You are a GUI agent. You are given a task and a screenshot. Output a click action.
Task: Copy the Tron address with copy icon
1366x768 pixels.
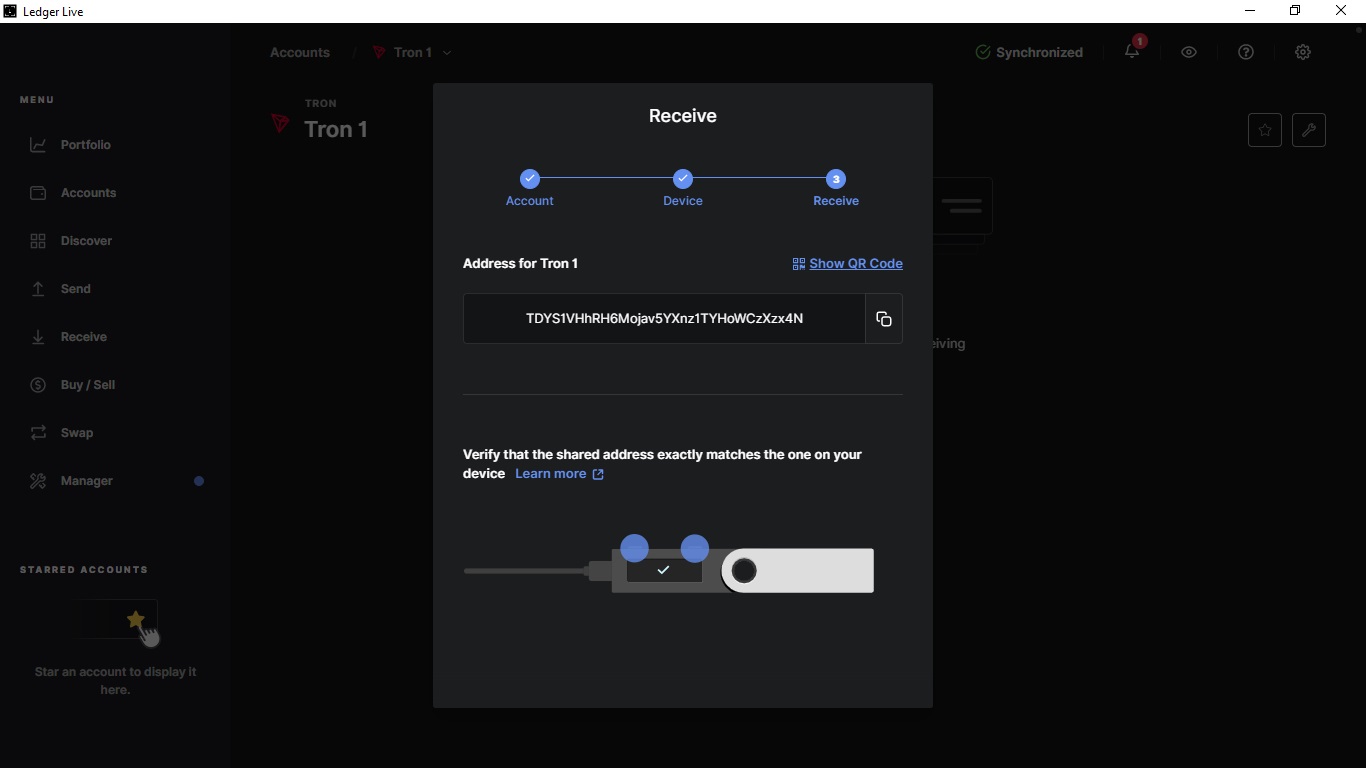click(884, 319)
